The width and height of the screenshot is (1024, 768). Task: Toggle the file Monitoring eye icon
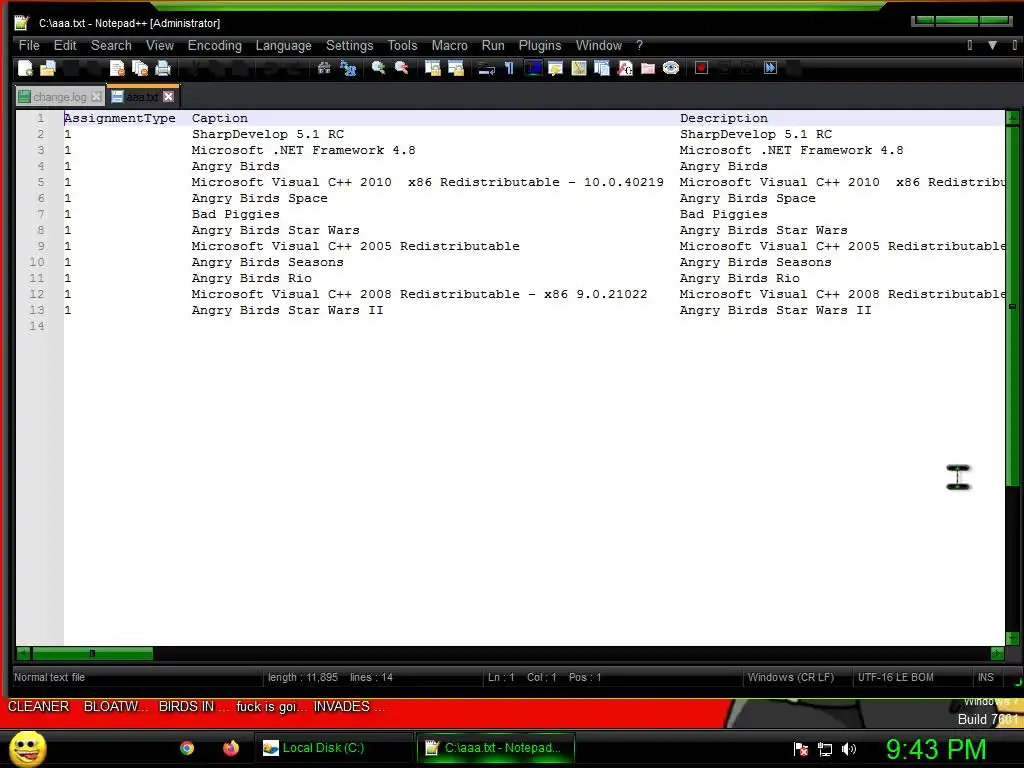click(671, 68)
